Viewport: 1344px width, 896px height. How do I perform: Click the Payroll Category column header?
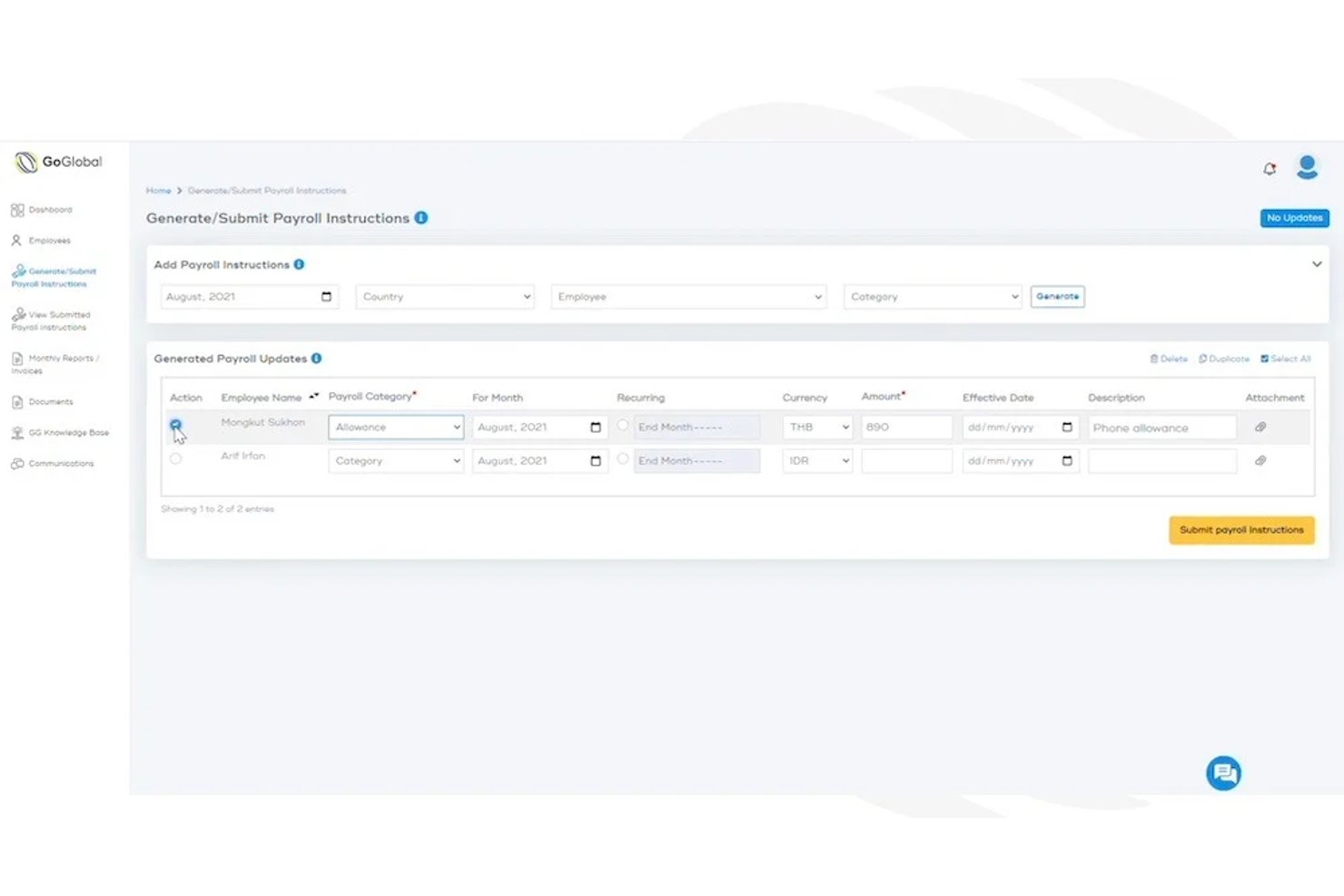click(x=372, y=397)
